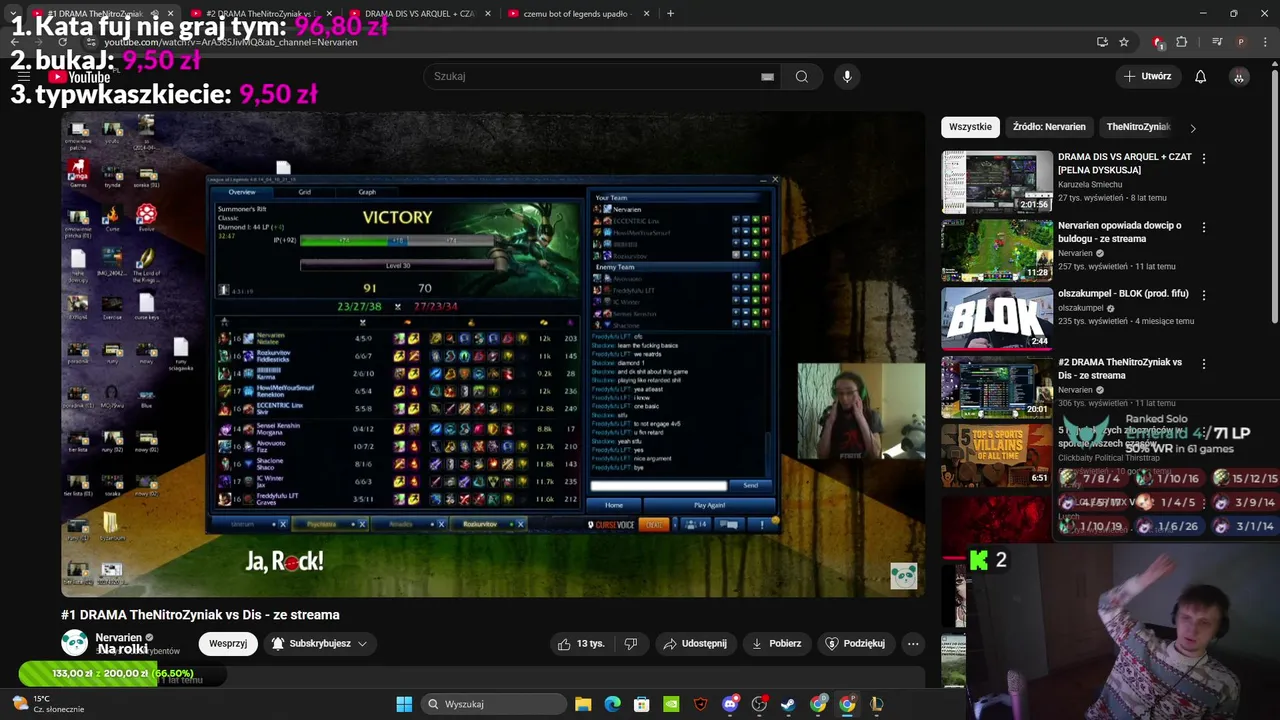Show more filter chips with the right arrow
The width and height of the screenshot is (1280, 720).
1192,128
